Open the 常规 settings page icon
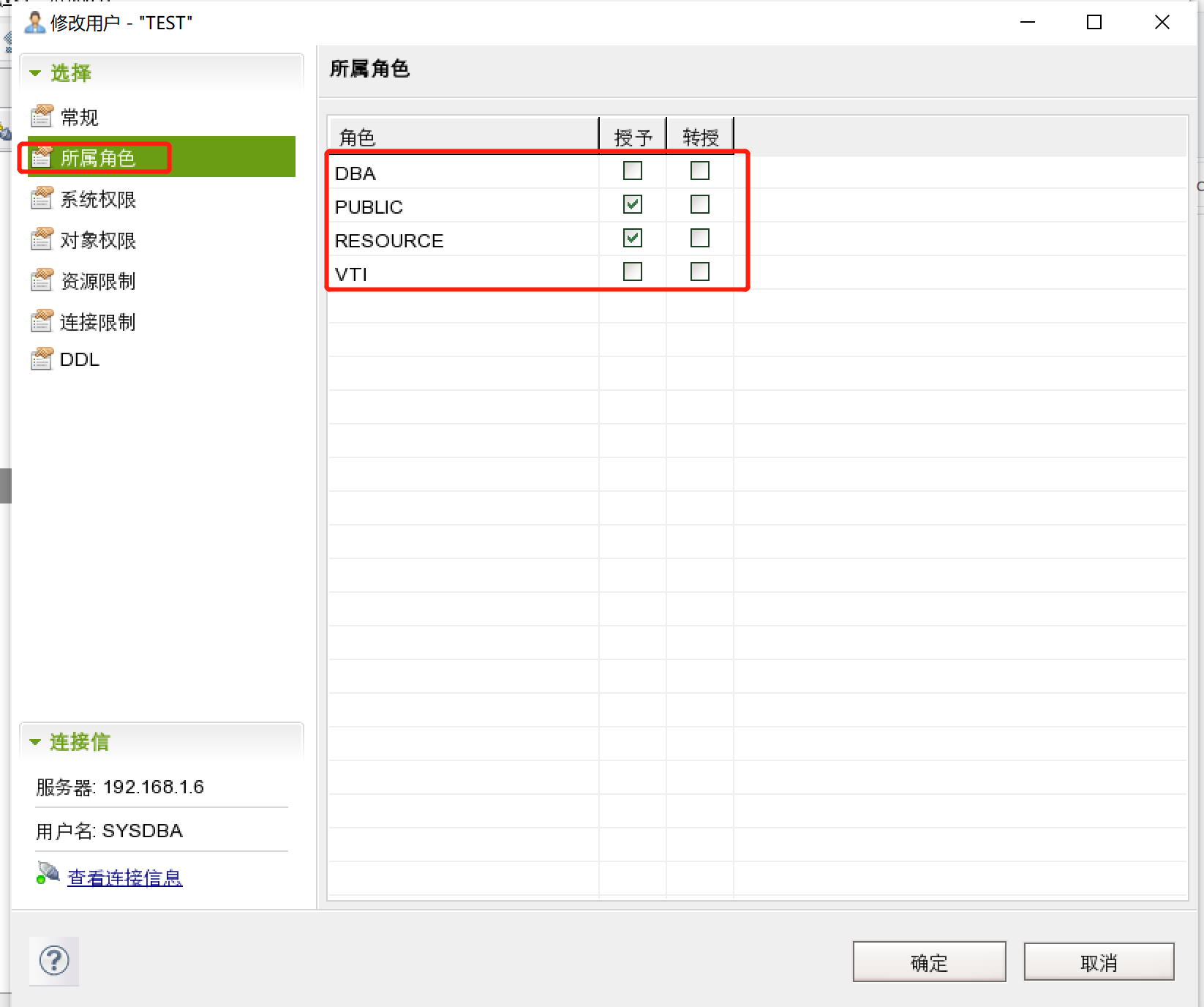Screen dimensions: 1204x1007 41,116
